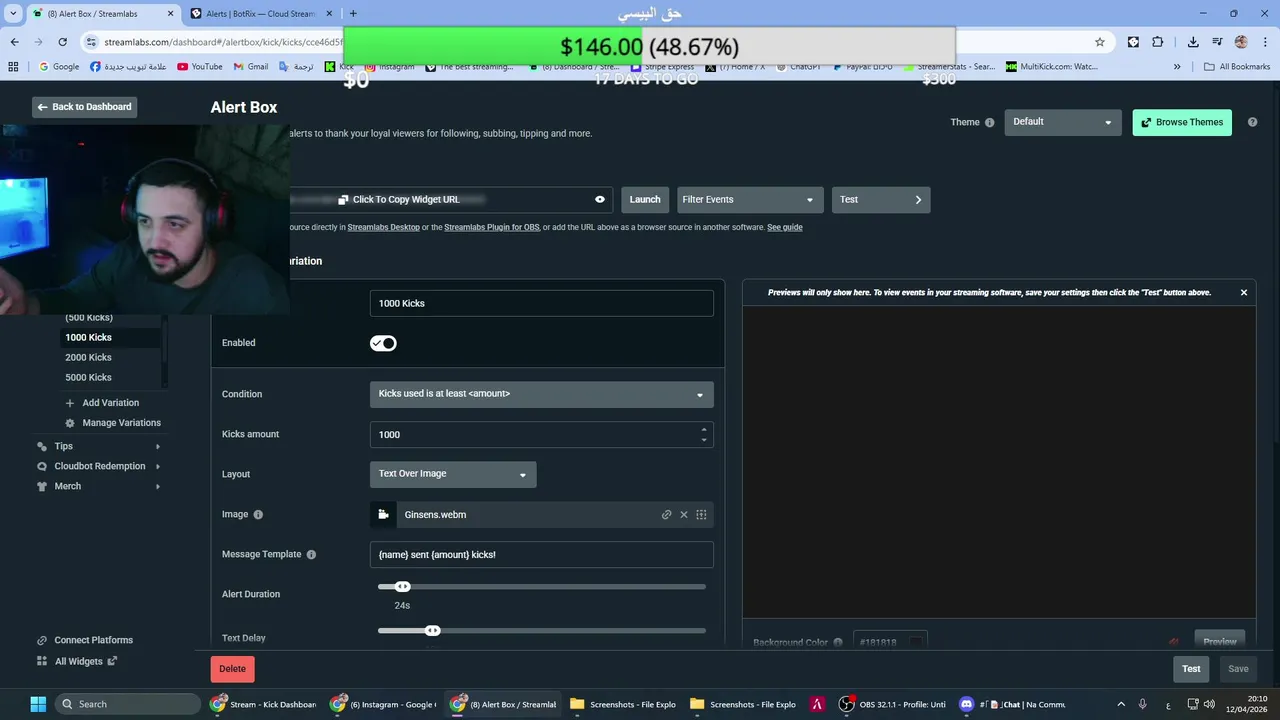This screenshot has height=720, width=1280.
Task: Expand the Cloudbot Redemption section
Action: 158,466
